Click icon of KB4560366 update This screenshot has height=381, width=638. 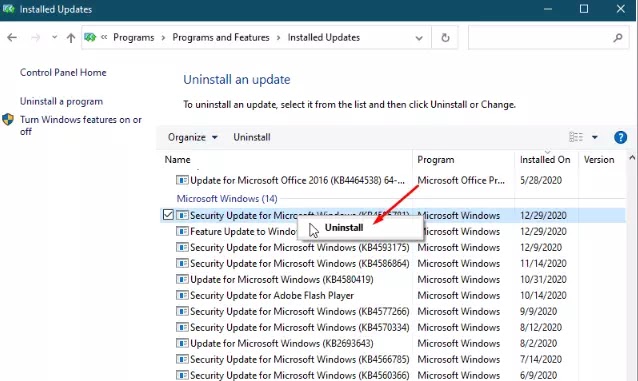(x=182, y=375)
